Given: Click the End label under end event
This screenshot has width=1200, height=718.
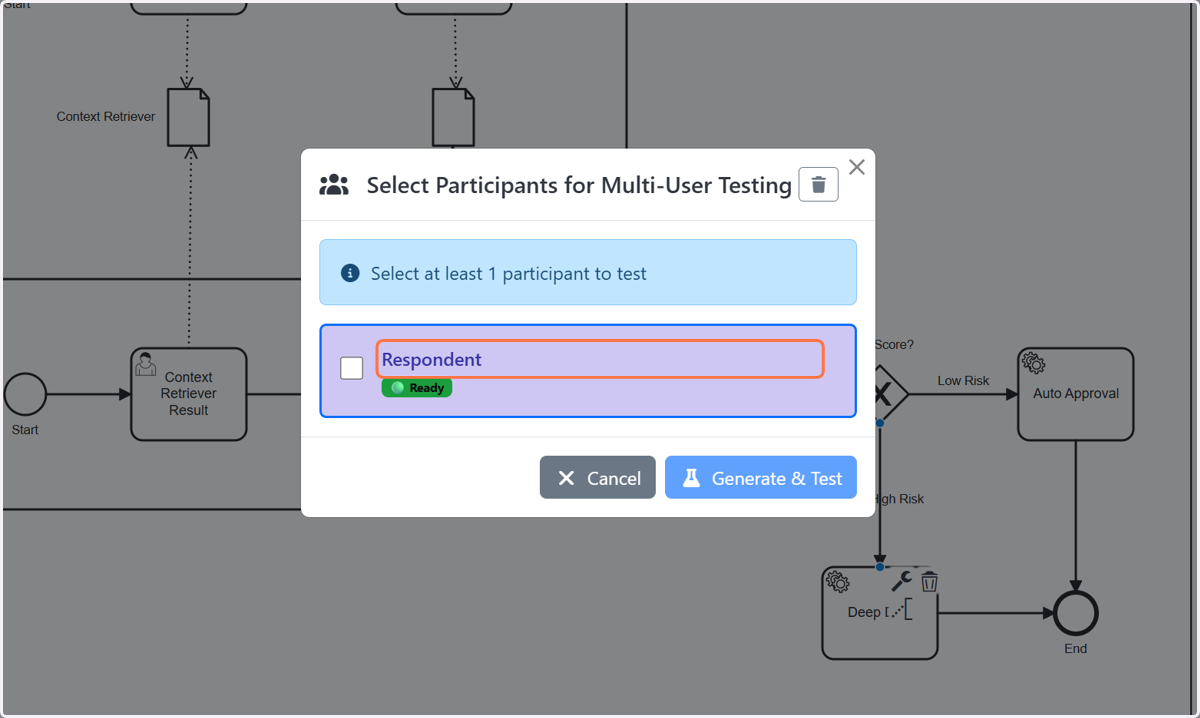Looking at the screenshot, I should point(1076,648).
